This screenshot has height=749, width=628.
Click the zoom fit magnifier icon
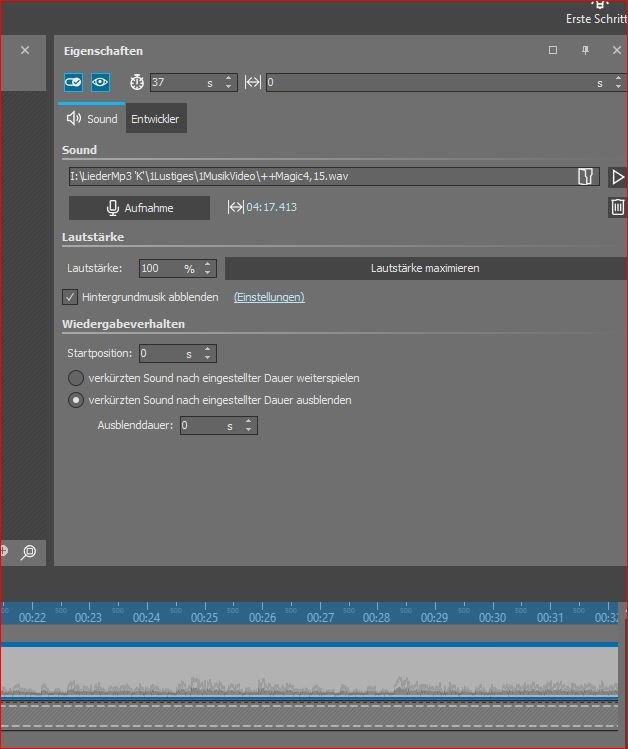click(x=28, y=551)
